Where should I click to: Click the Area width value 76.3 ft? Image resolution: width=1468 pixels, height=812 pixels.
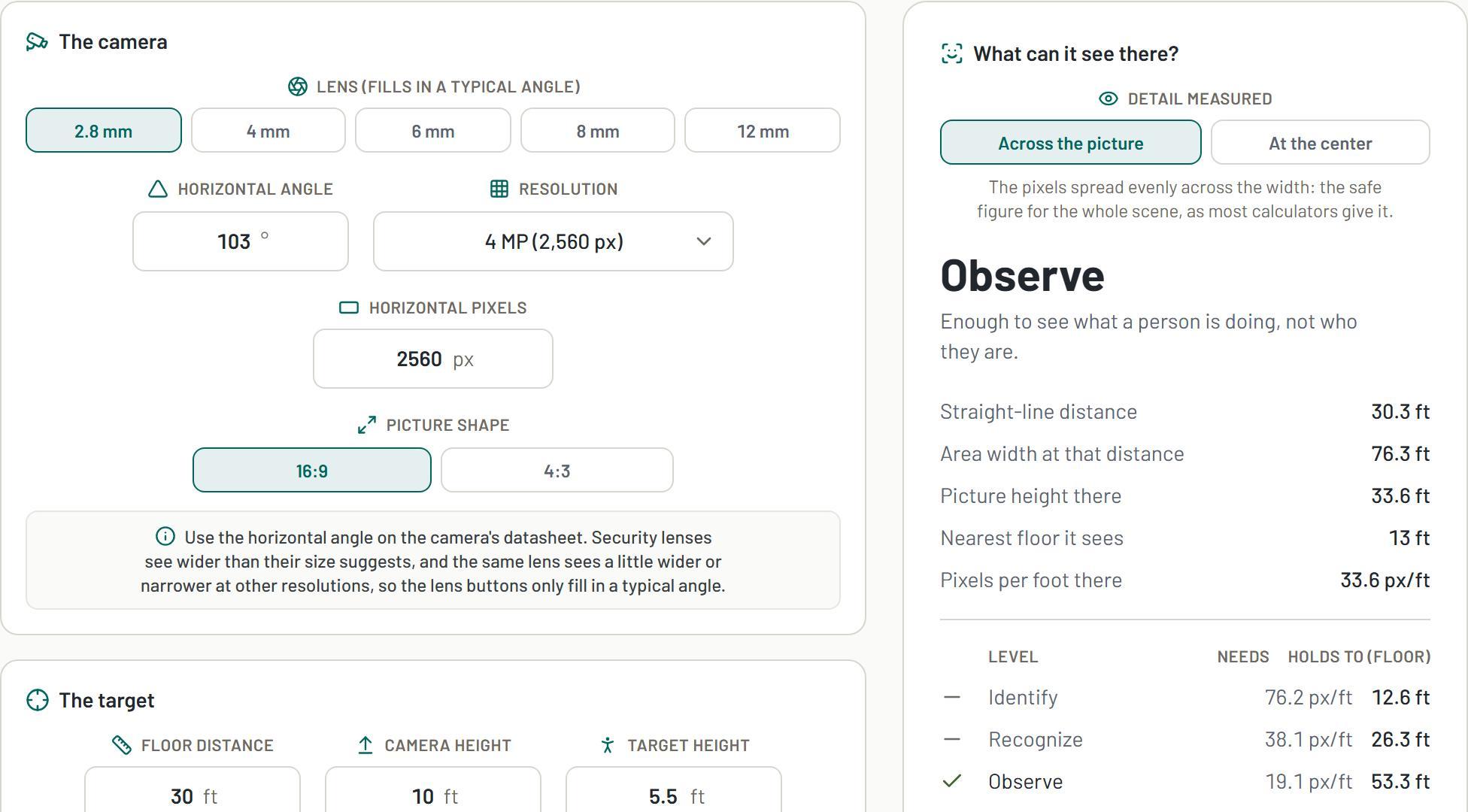(x=1400, y=453)
